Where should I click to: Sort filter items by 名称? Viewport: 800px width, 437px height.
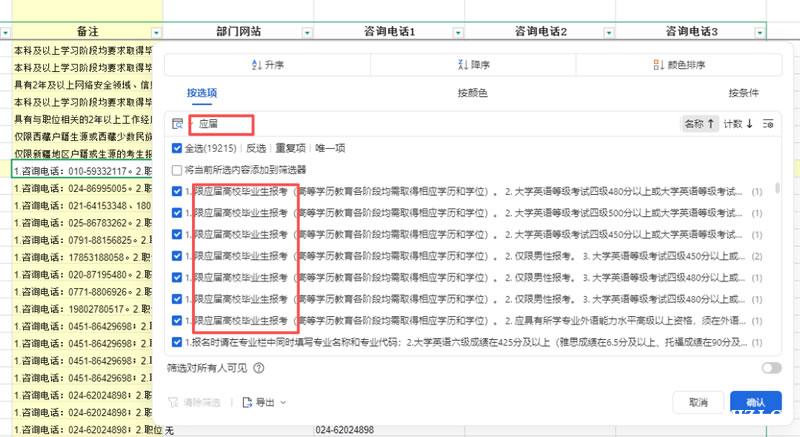point(699,124)
